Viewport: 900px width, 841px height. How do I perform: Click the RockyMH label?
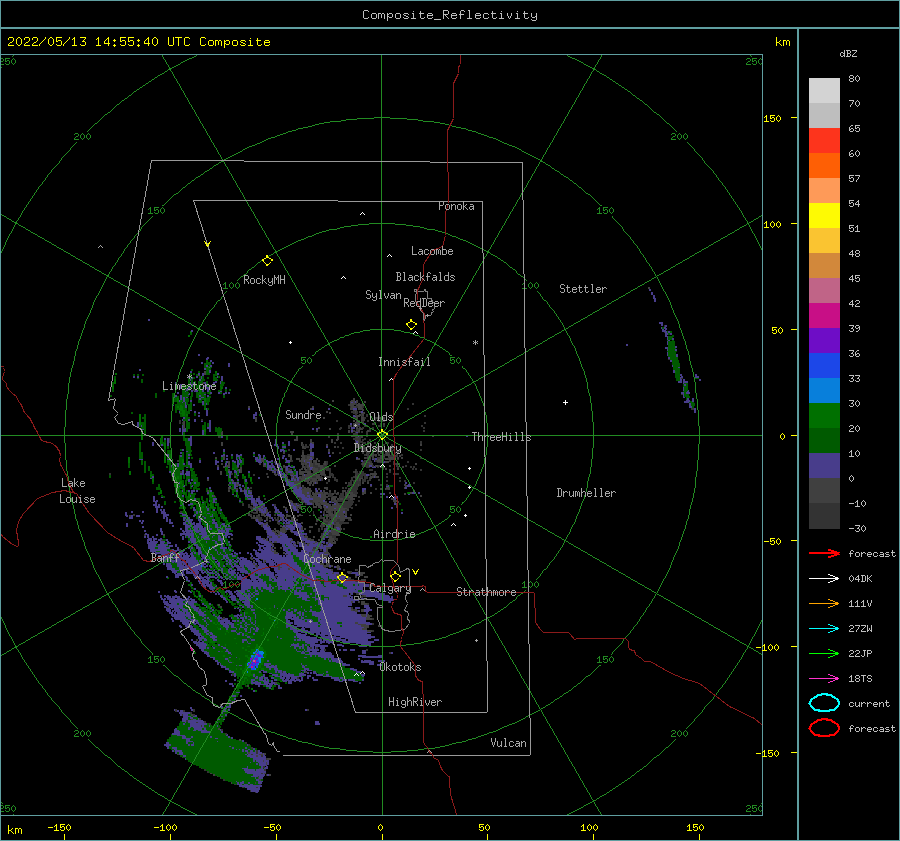pyautogui.click(x=264, y=280)
